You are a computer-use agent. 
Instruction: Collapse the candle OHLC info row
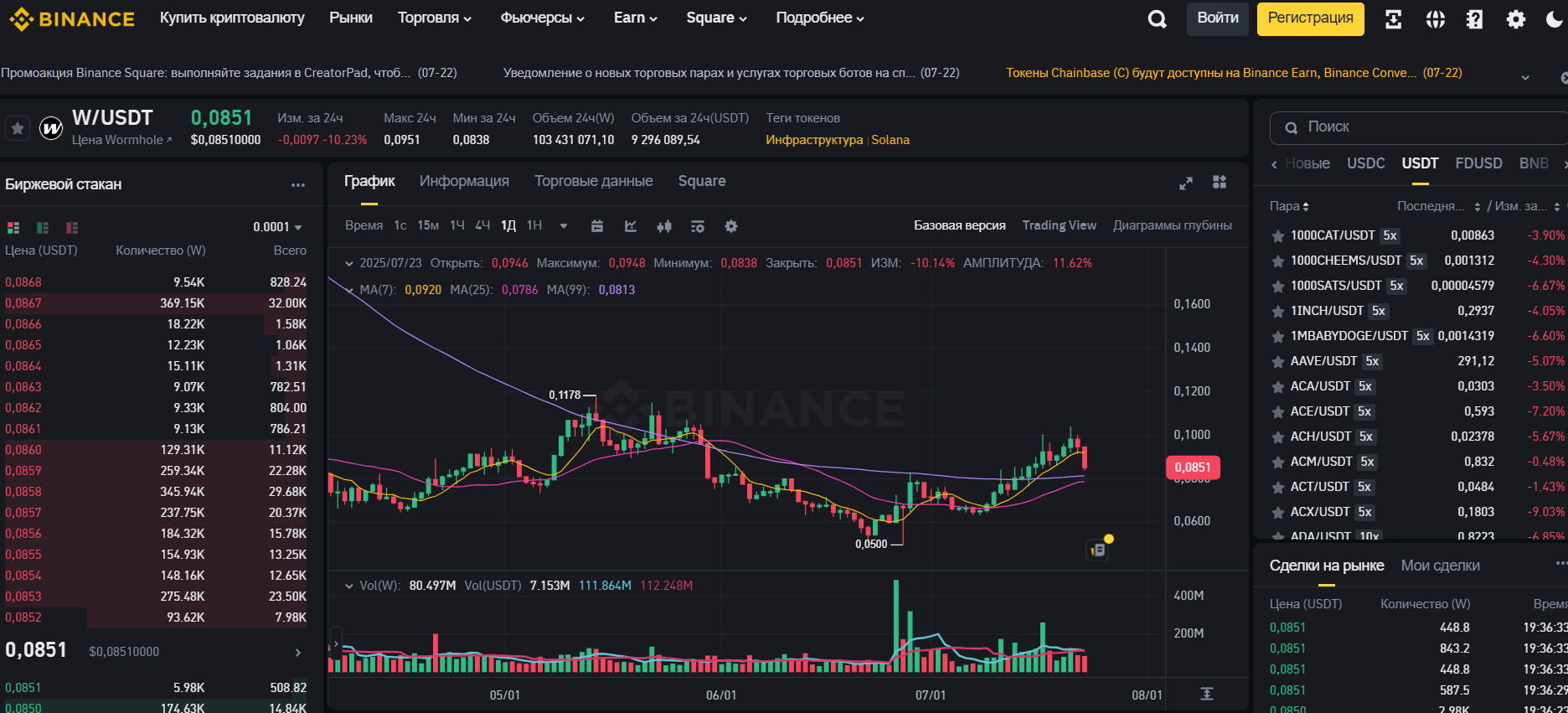349,263
